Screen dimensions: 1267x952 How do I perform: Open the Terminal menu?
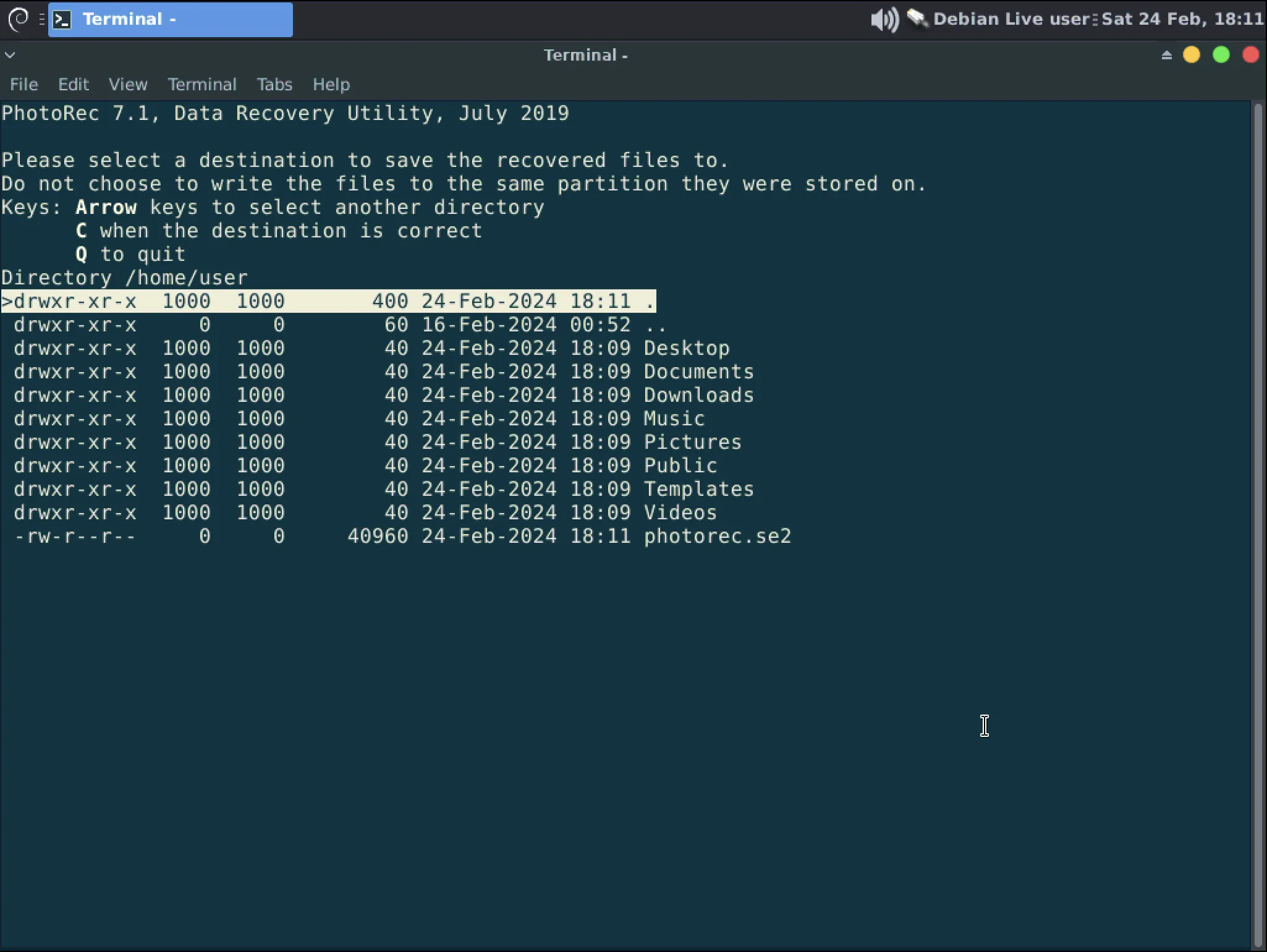click(x=202, y=85)
